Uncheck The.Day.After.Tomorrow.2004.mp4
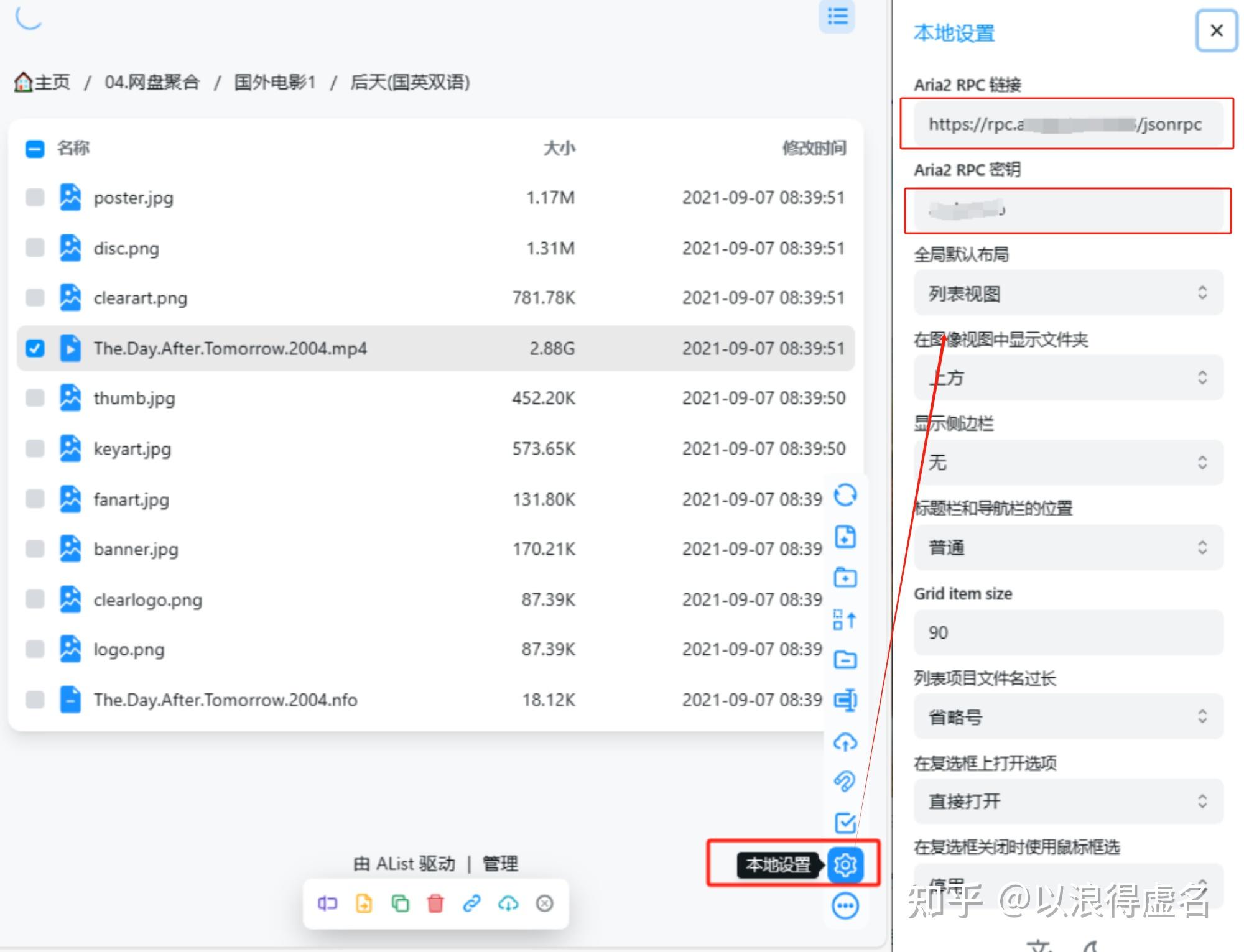Image resolution: width=1244 pixels, height=952 pixels. pos(35,348)
